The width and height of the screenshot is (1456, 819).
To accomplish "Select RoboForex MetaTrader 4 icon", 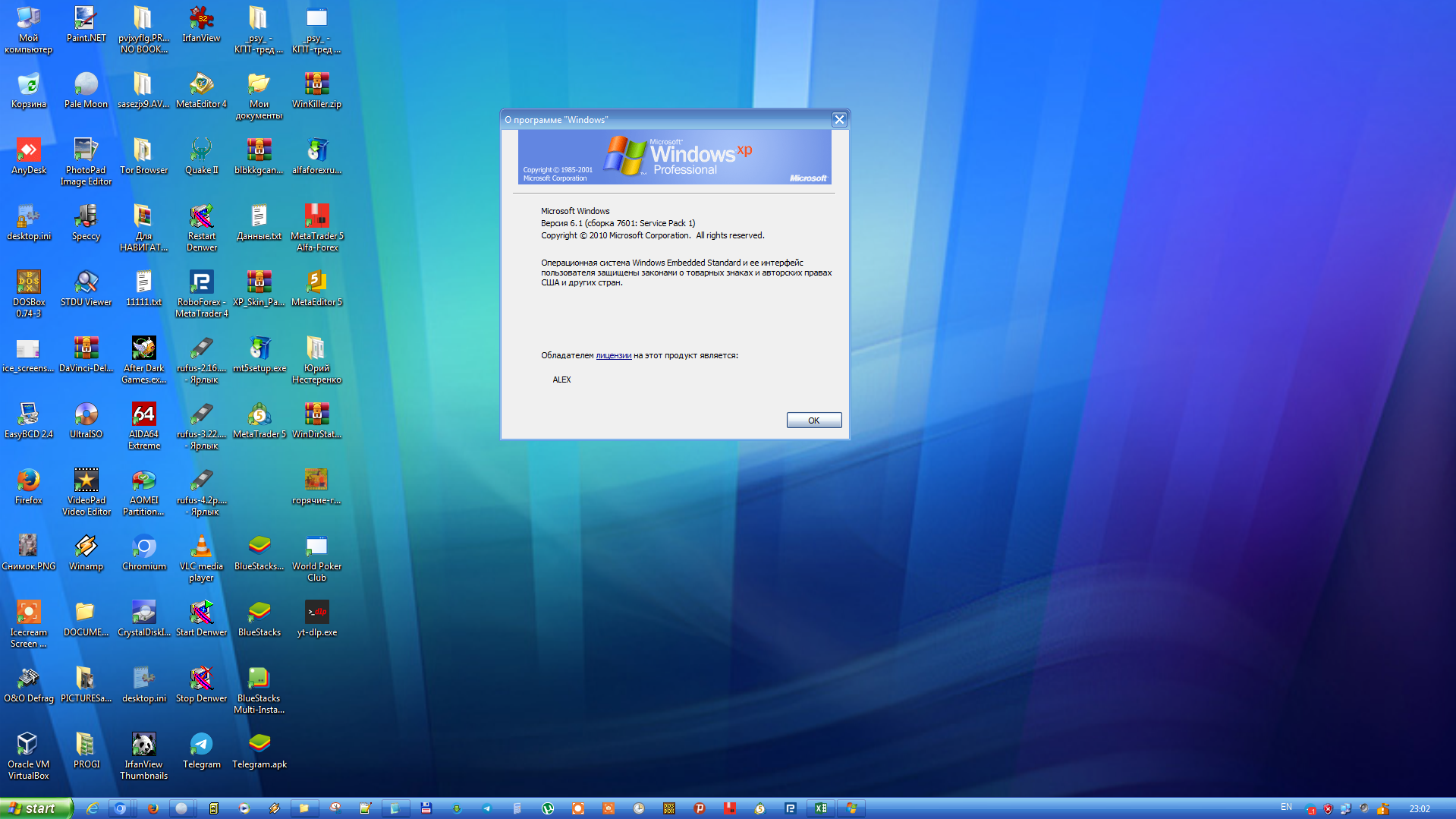I will point(201,294).
